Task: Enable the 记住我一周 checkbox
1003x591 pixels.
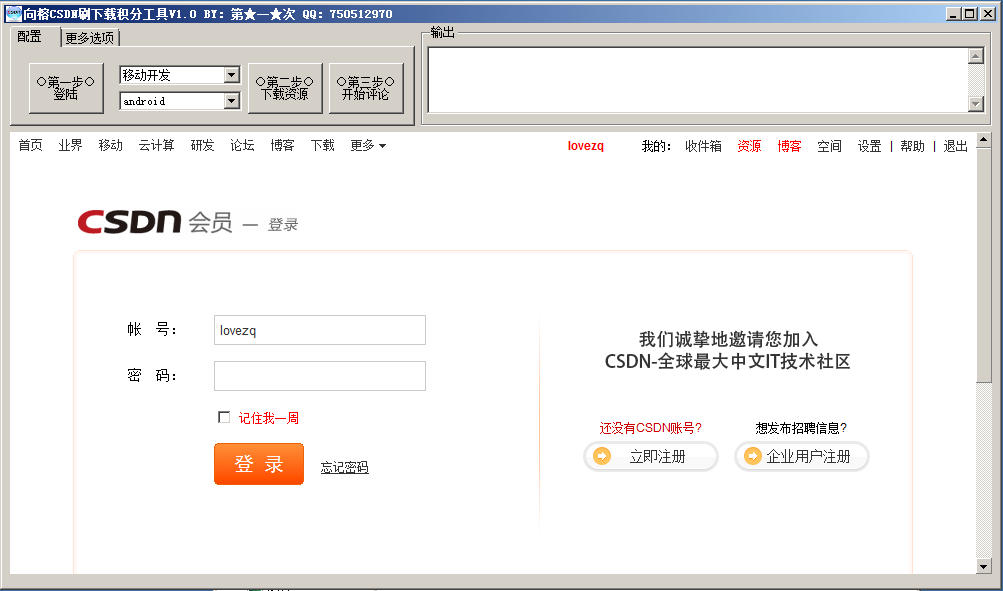Action: tap(224, 417)
